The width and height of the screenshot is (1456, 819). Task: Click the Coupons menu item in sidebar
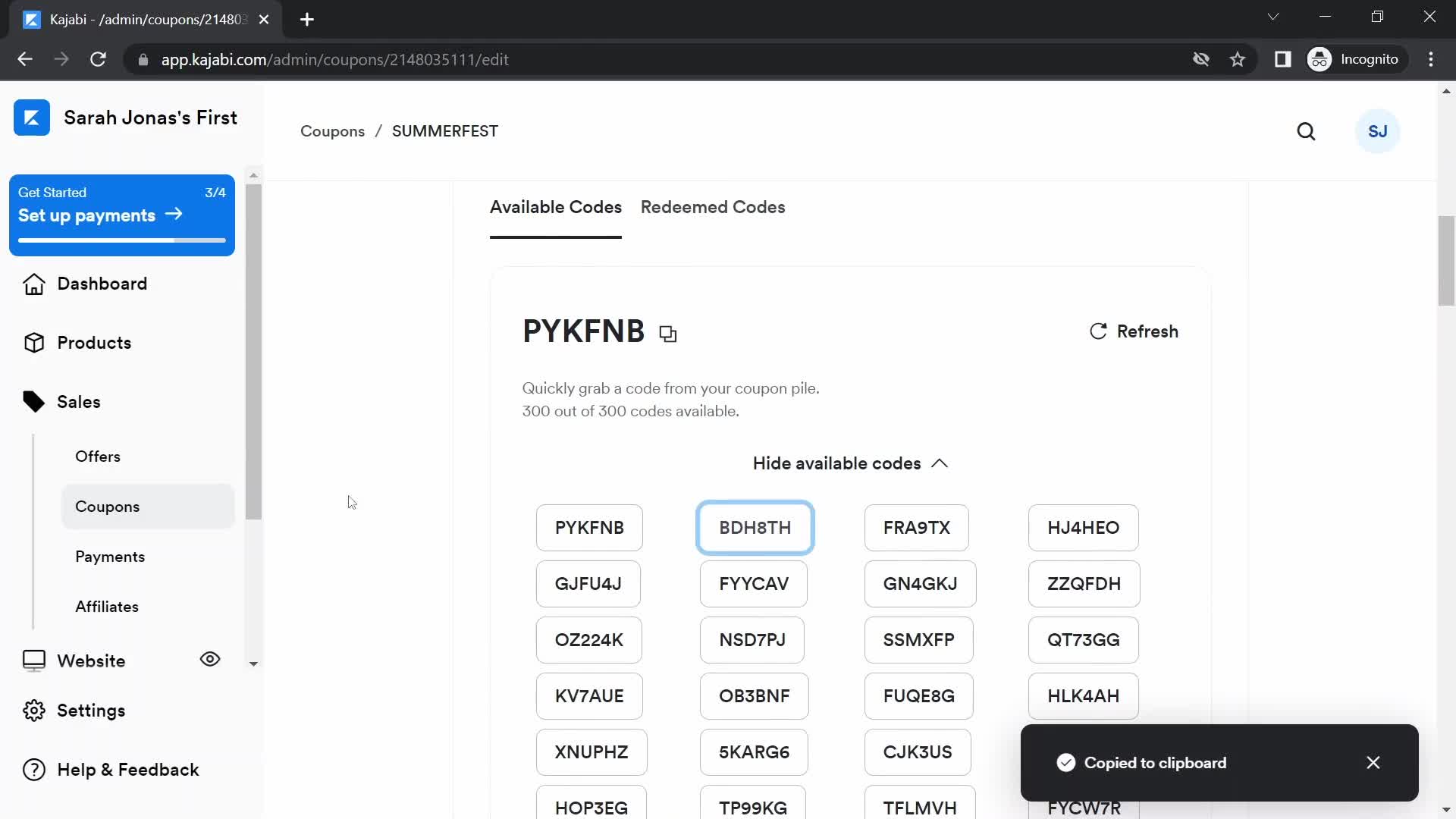coord(107,506)
